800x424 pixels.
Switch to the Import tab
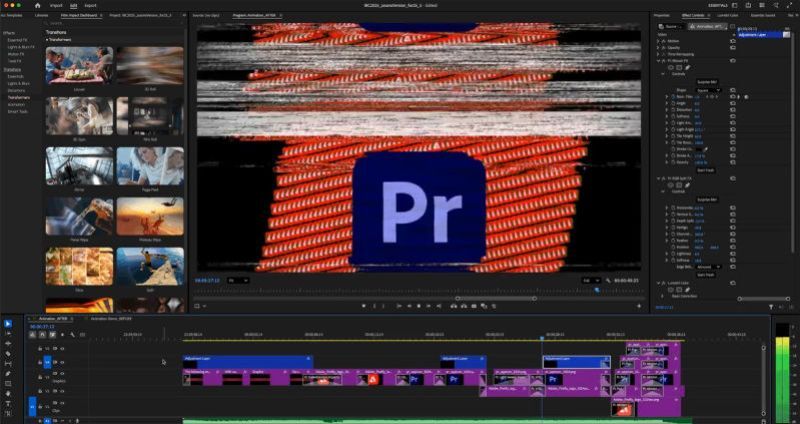pos(56,5)
